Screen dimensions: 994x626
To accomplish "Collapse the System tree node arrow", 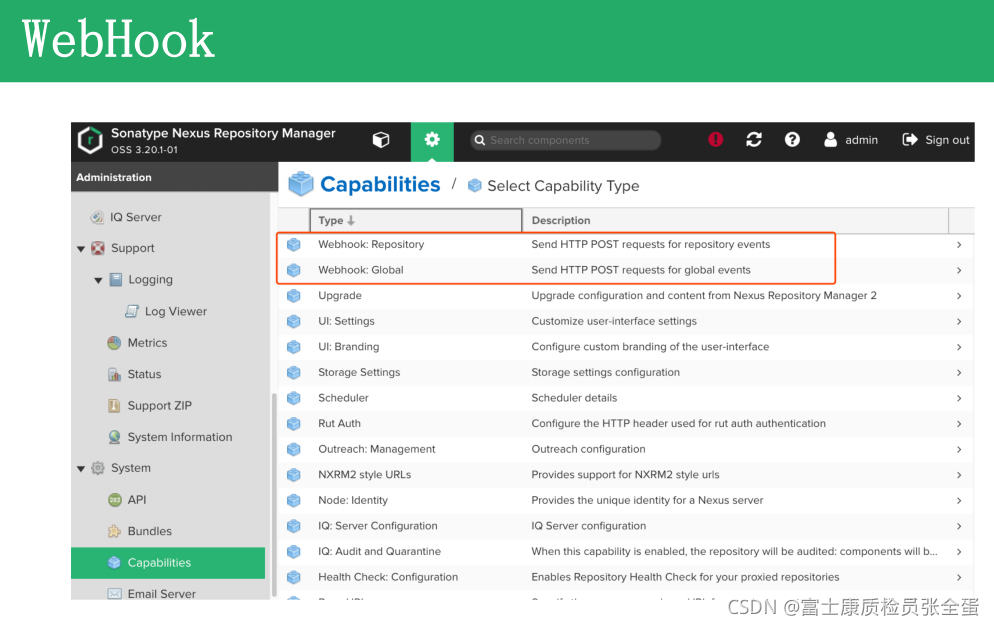I will [x=81, y=469].
